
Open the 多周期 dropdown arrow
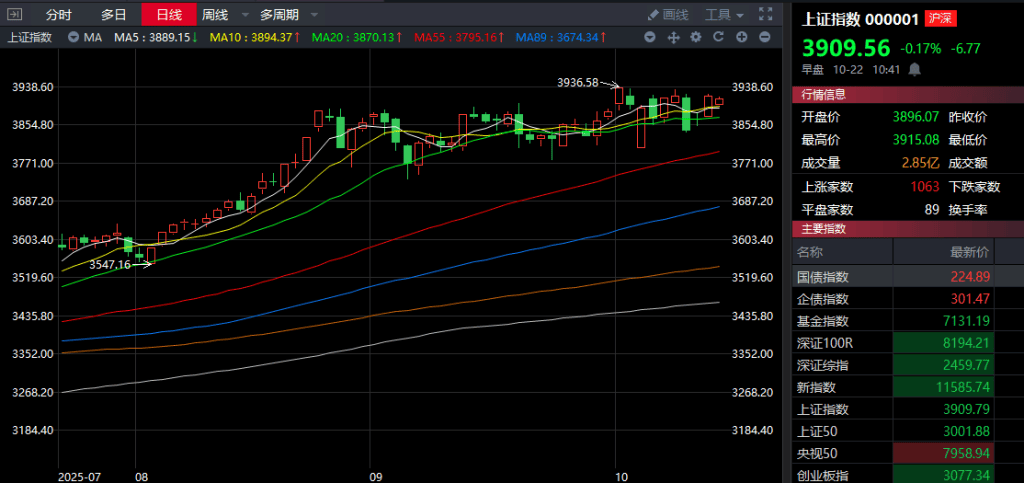tap(314, 15)
